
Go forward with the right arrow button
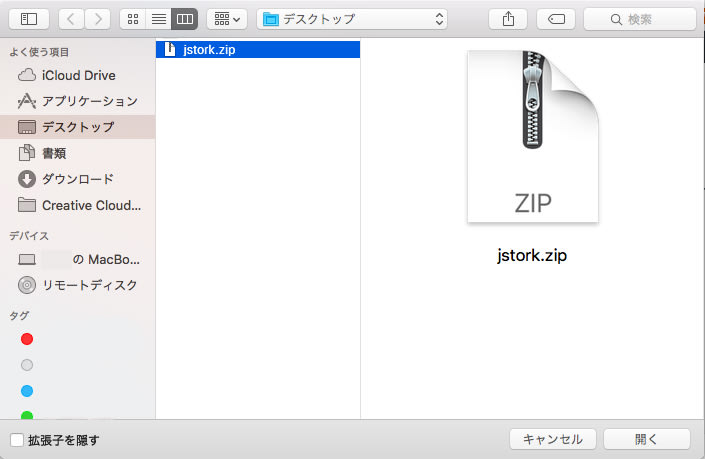click(98, 19)
